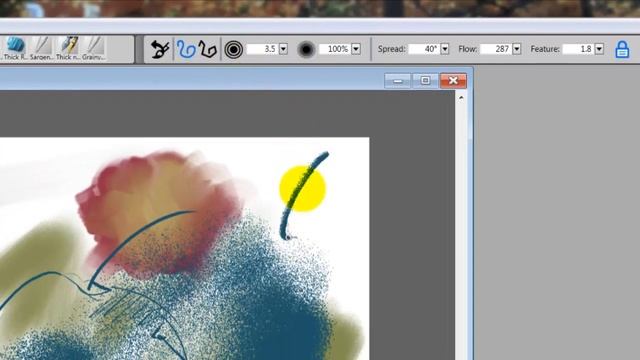Open the Flow dropdown arrow
640x360 pixels.
click(517, 49)
